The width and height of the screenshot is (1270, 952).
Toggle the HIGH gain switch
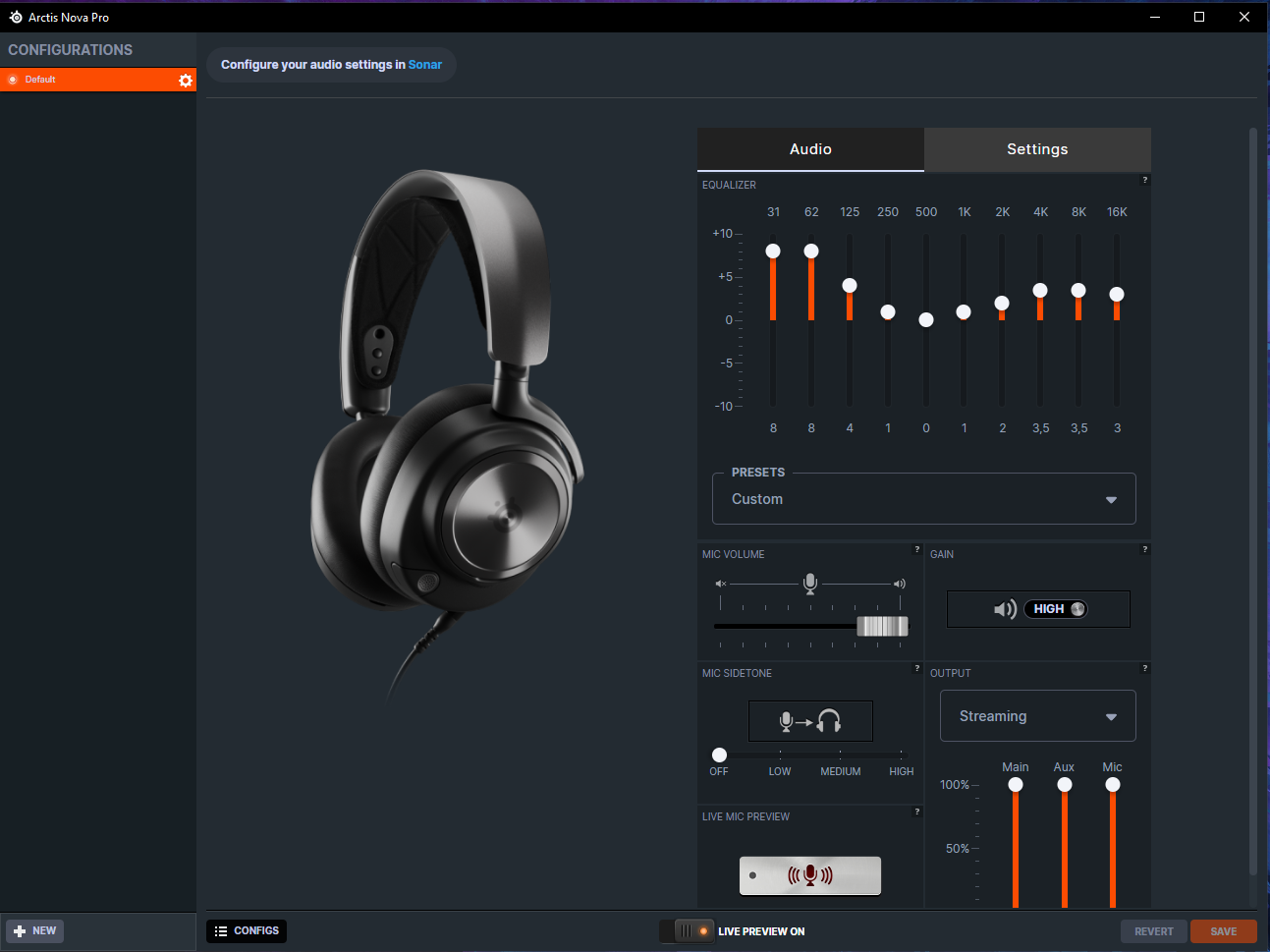click(x=1056, y=609)
